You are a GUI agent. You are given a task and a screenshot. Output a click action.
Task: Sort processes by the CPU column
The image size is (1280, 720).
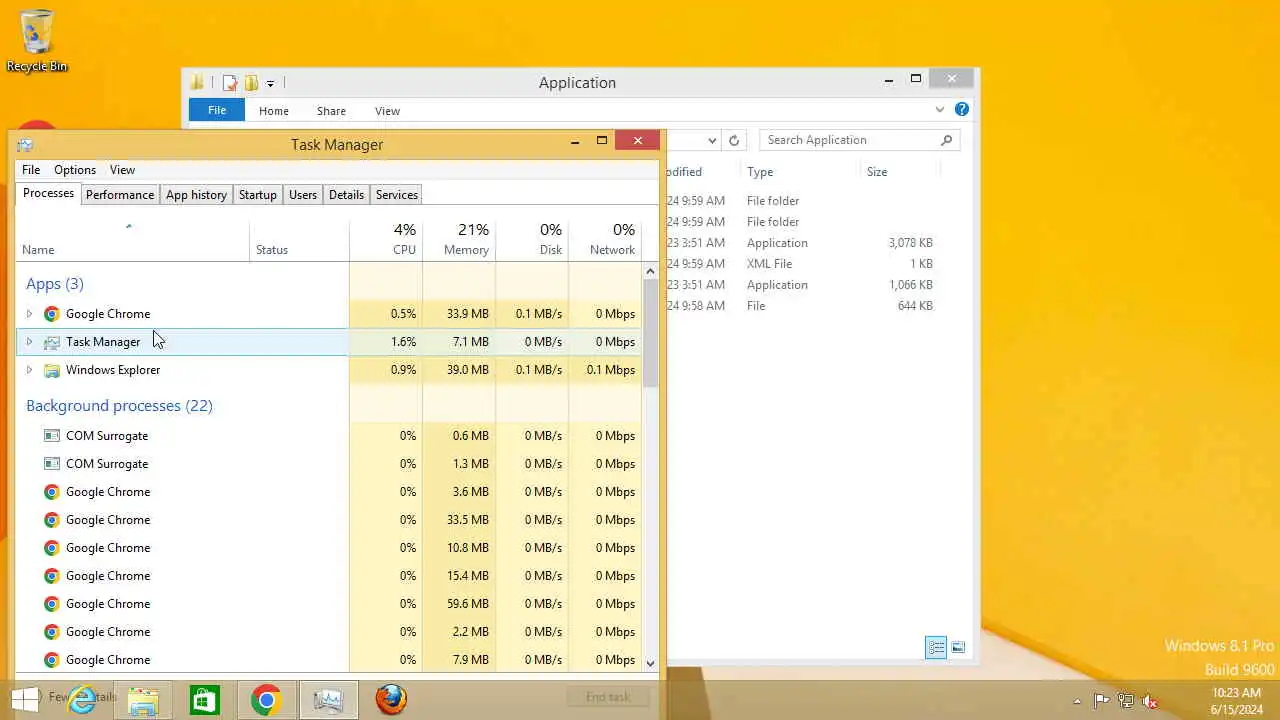pos(386,240)
